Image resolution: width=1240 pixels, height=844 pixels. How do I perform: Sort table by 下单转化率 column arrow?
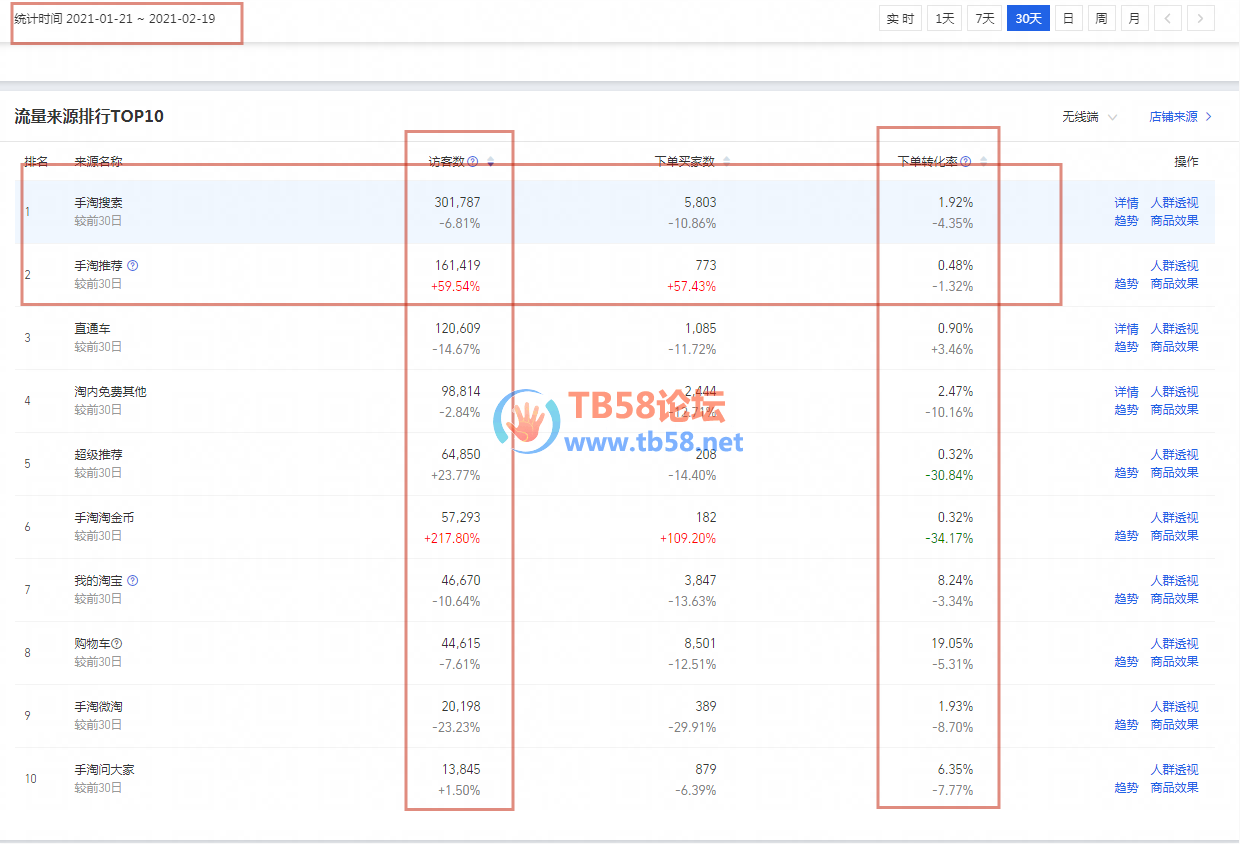click(x=983, y=161)
